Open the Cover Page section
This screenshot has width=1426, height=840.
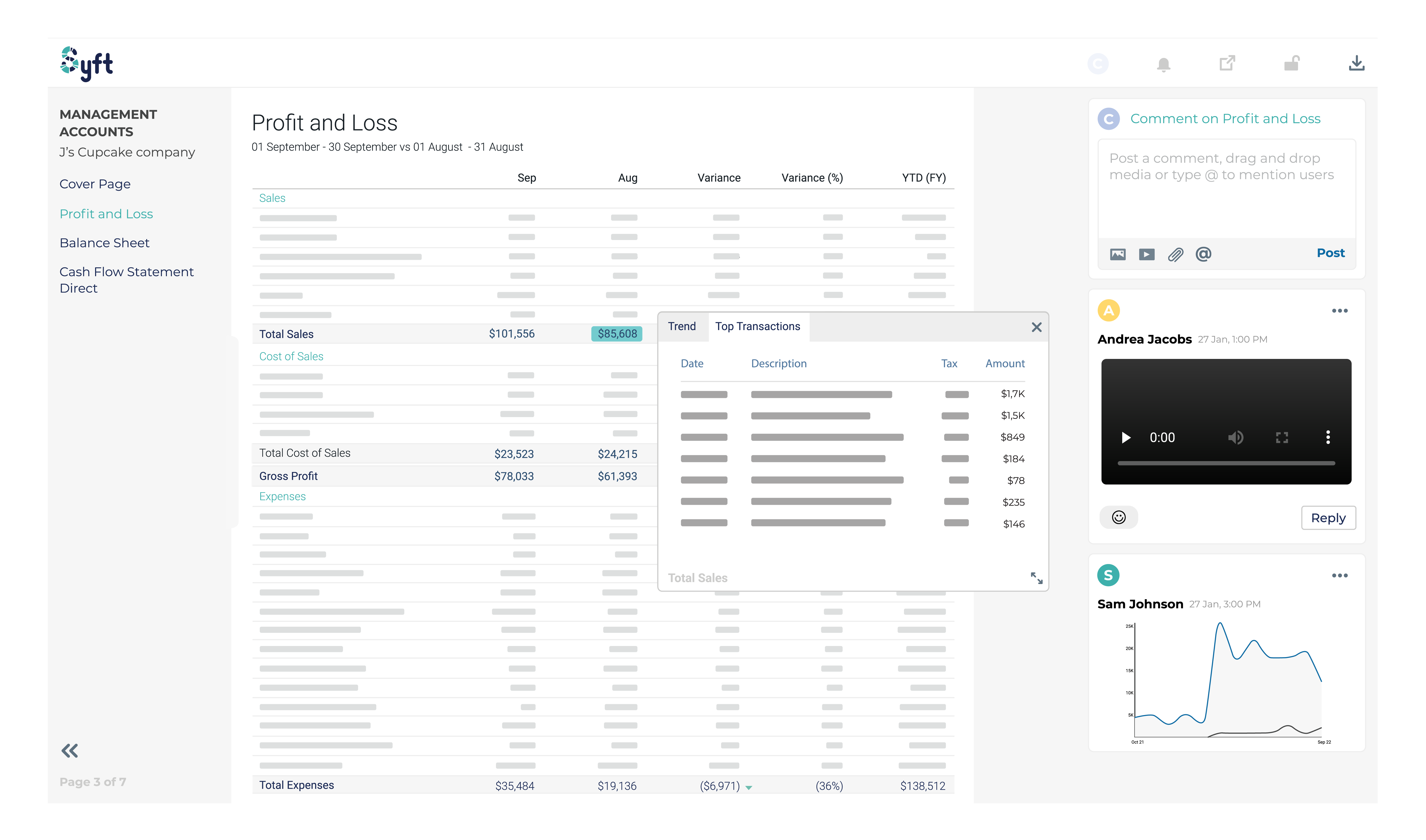pos(95,185)
